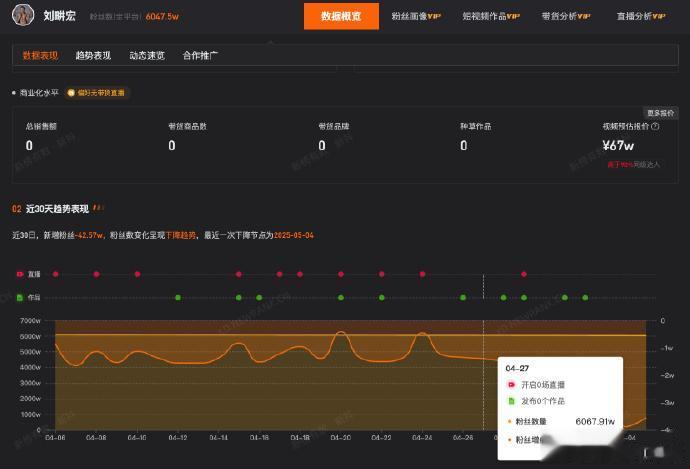This screenshot has height=469, width=690.
Task: Click the 7000w y-axis label
Action: 30,320
